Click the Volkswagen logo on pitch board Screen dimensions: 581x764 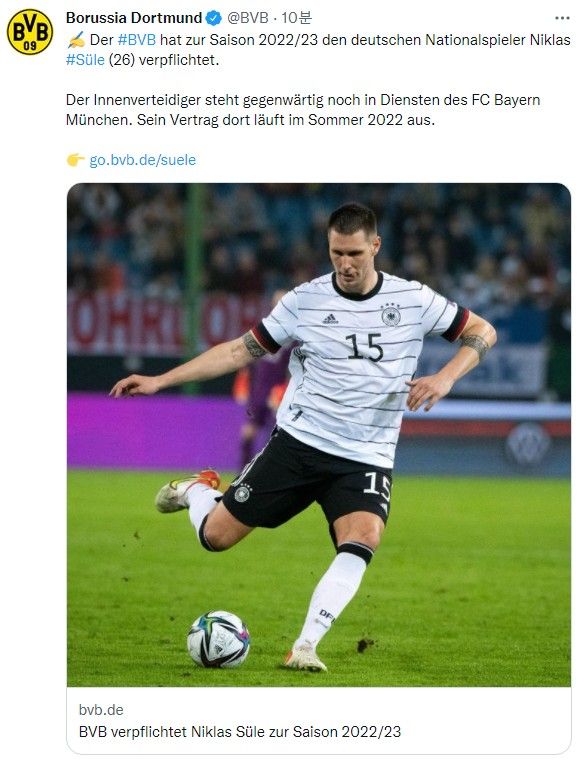(x=528, y=443)
